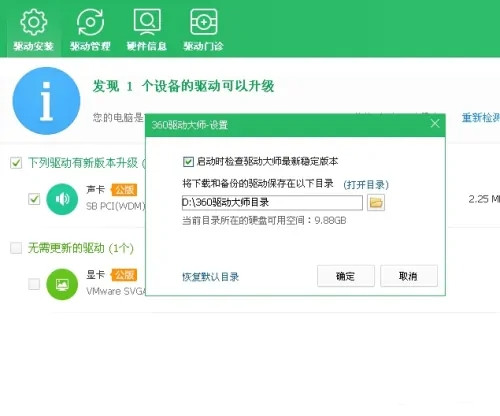Screen dimensions: 500x416
Task: Click the 显卡 公版 orange tag
Action: click(x=124, y=275)
